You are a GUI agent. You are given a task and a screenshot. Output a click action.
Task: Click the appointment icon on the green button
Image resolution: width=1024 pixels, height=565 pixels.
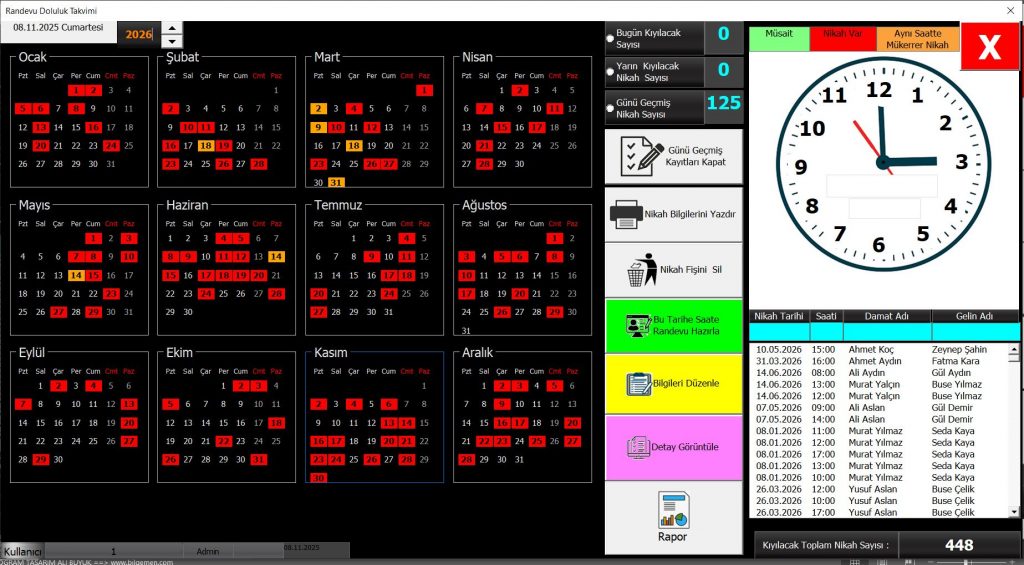(x=636, y=325)
